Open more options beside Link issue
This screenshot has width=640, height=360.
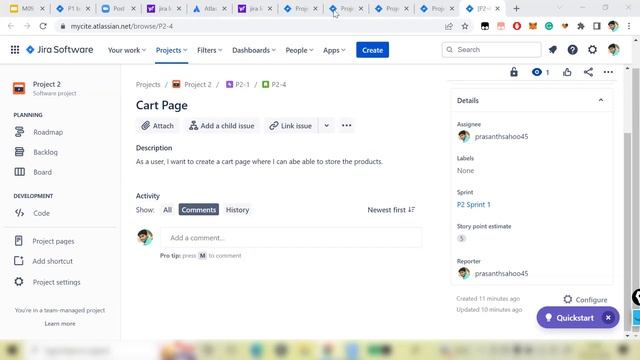coord(347,126)
